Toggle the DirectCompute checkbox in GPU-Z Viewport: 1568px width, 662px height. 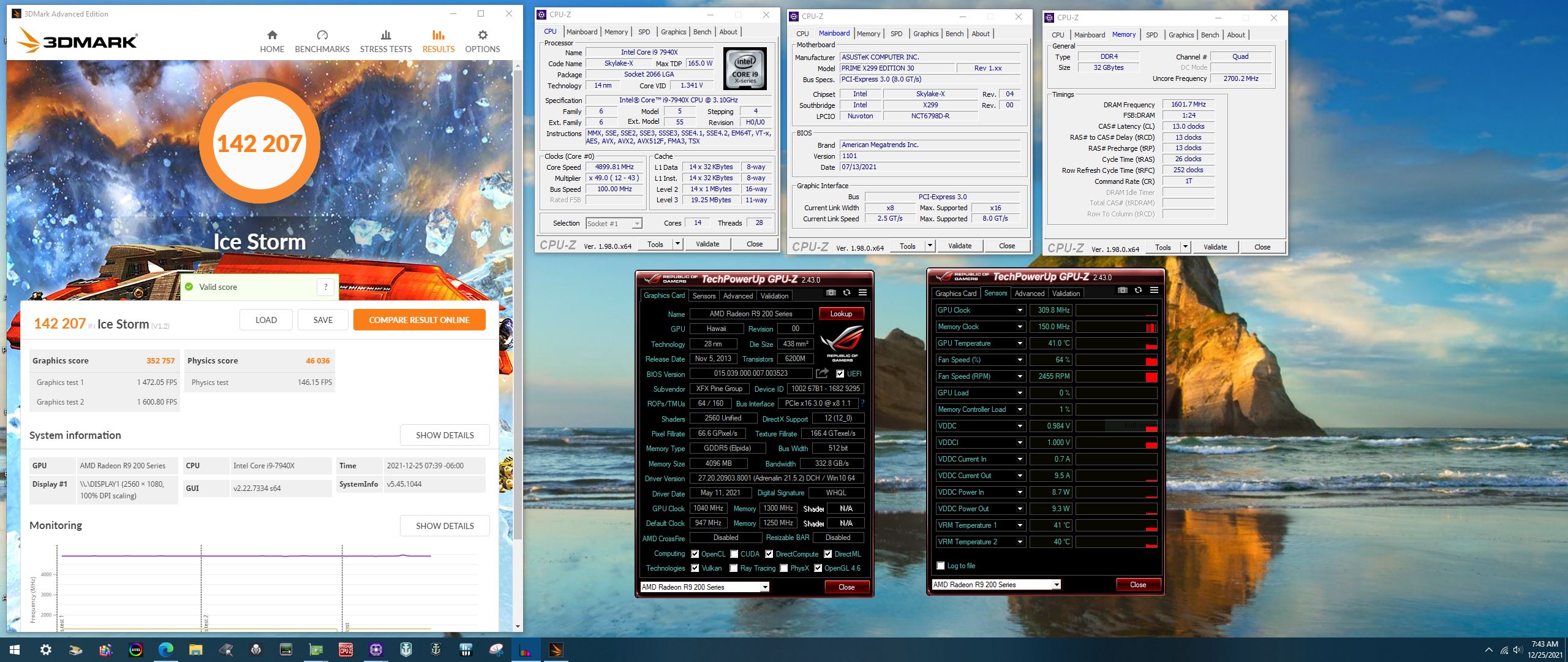(x=769, y=554)
